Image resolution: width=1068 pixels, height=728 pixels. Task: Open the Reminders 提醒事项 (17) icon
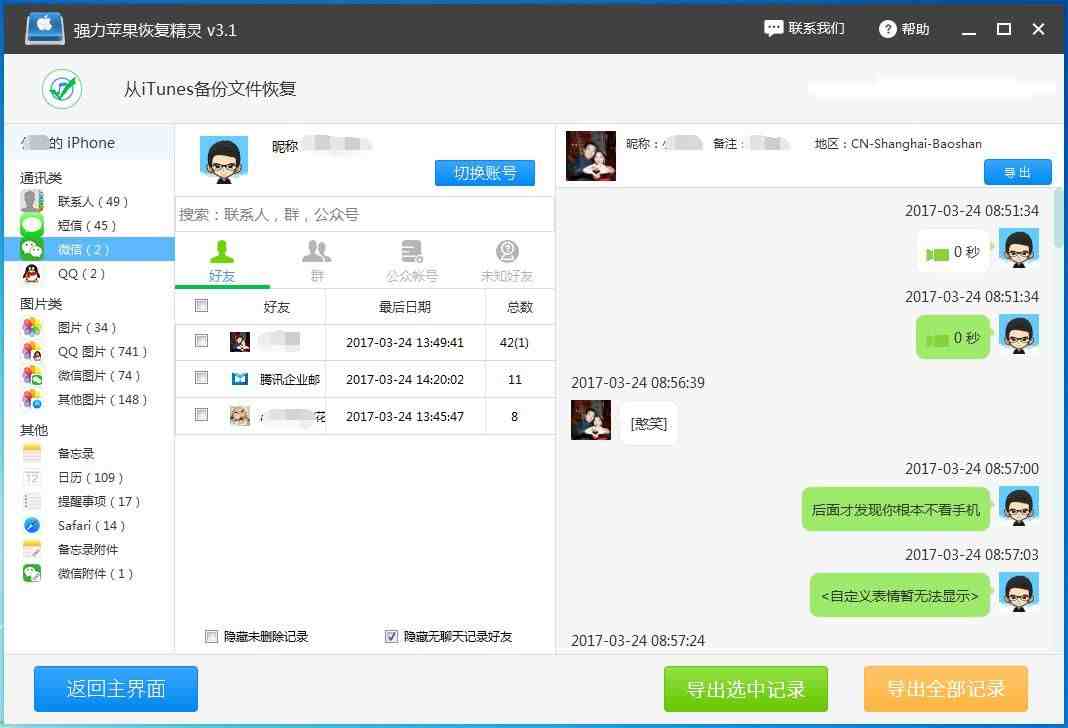[31, 501]
